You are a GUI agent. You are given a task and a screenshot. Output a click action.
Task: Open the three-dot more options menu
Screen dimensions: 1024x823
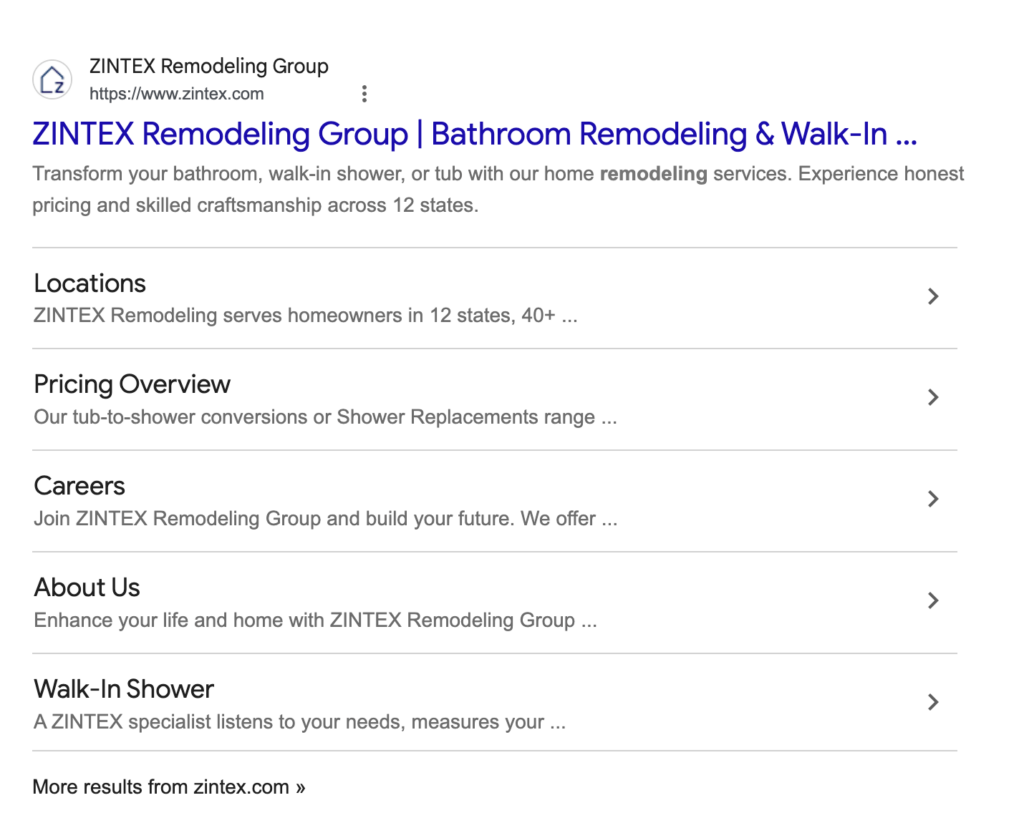pos(364,93)
